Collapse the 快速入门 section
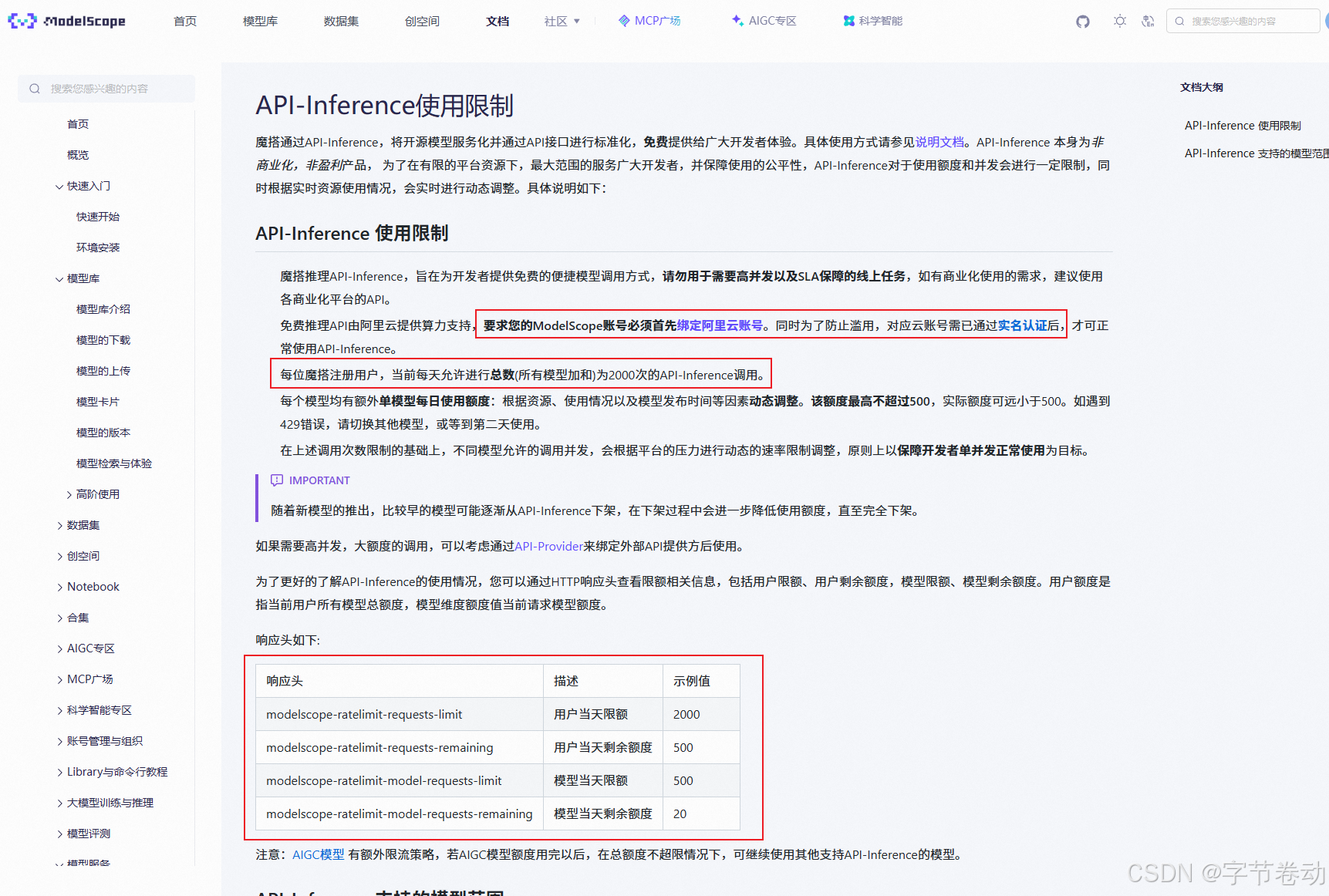The height and width of the screenshot is (896, 1329). point(59,186)
